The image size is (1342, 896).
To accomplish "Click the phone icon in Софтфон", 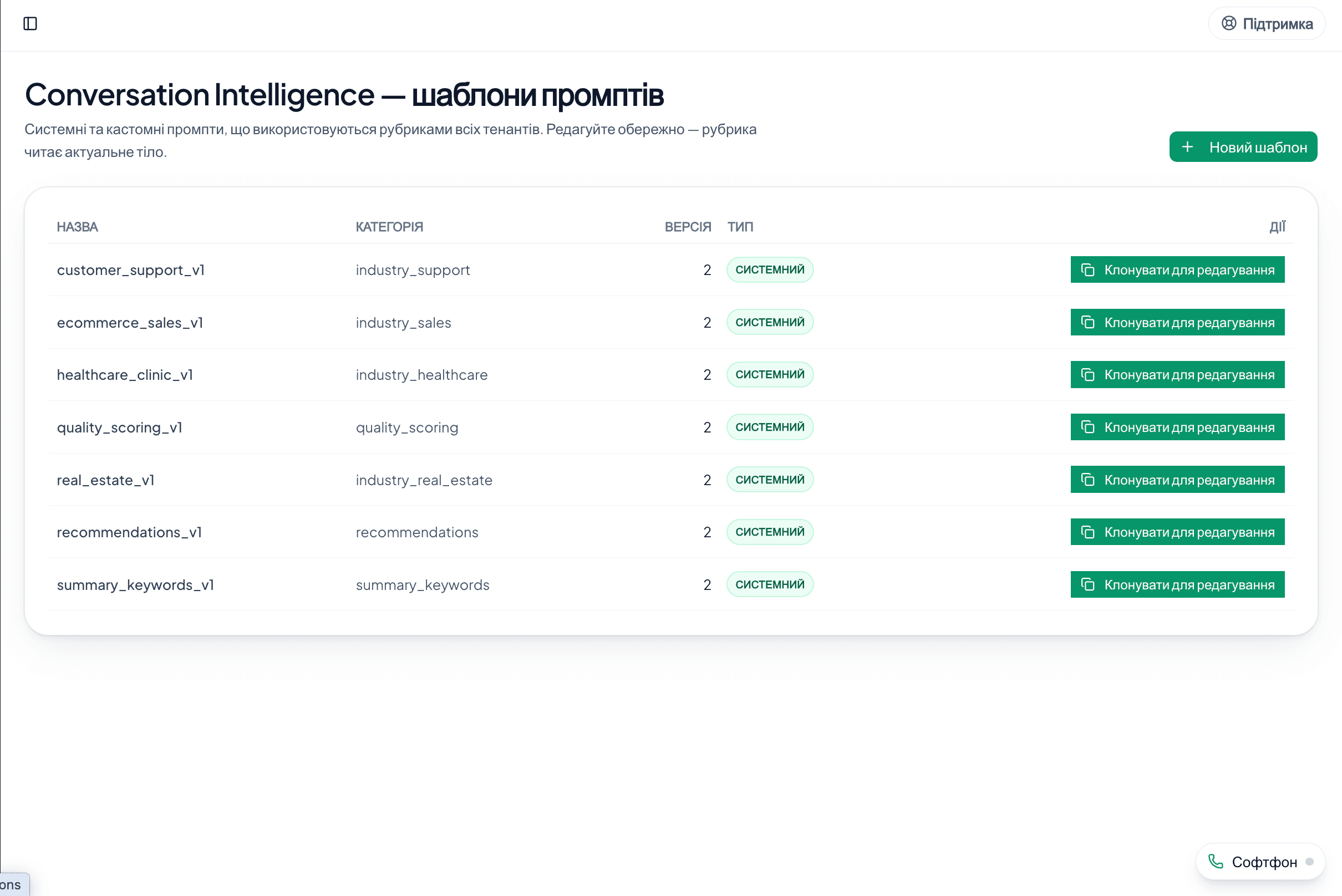I will click(1215, 862).
